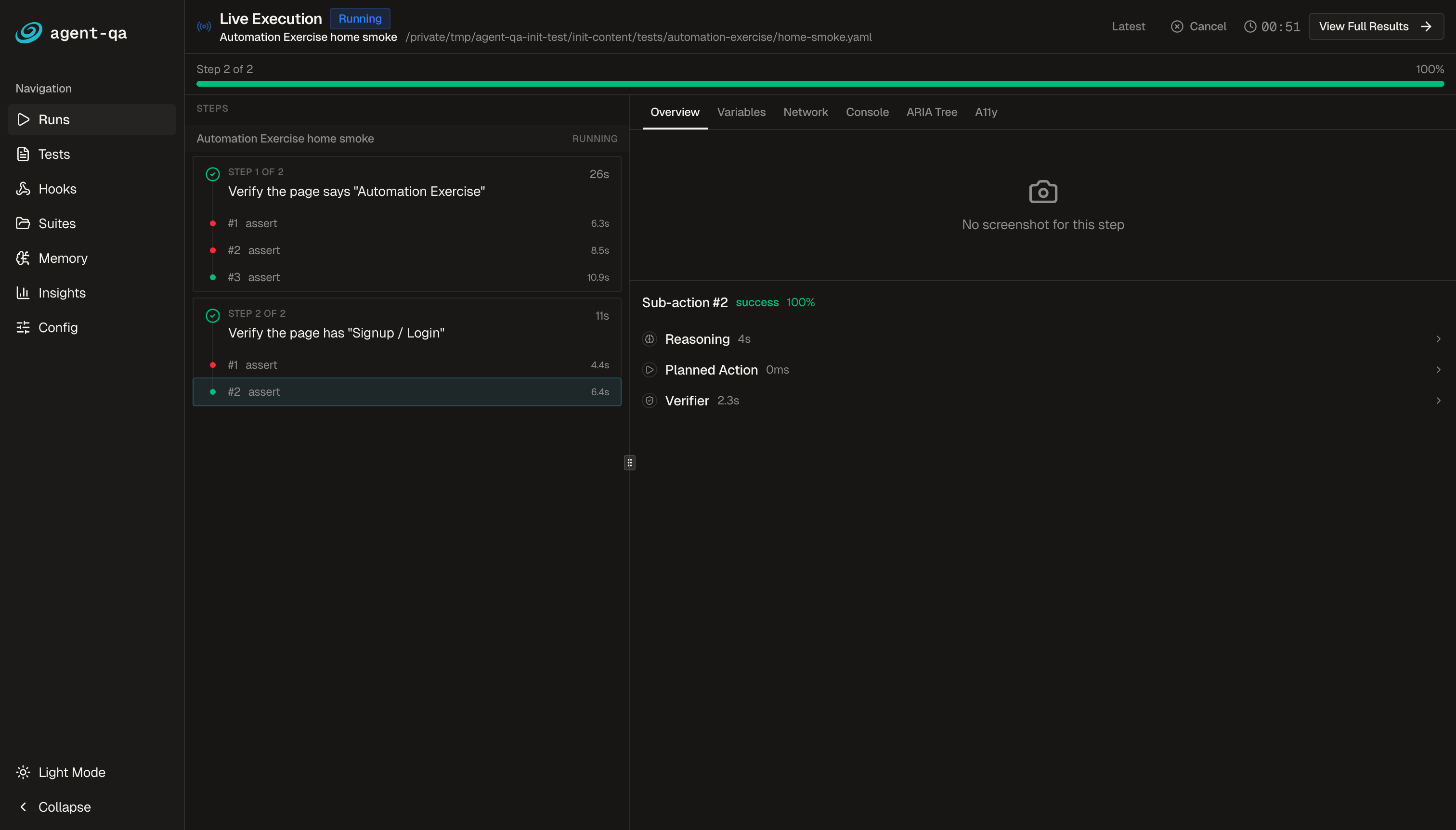Open Memory in the navigation

92,258
